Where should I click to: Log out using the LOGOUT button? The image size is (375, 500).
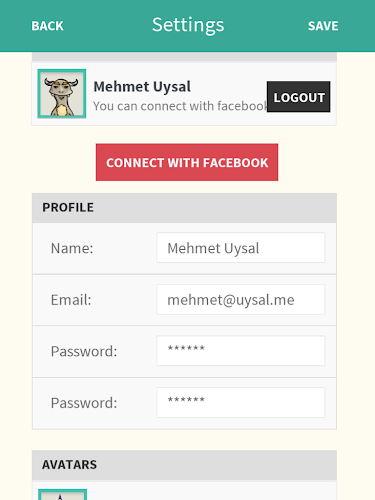point(299,97)
